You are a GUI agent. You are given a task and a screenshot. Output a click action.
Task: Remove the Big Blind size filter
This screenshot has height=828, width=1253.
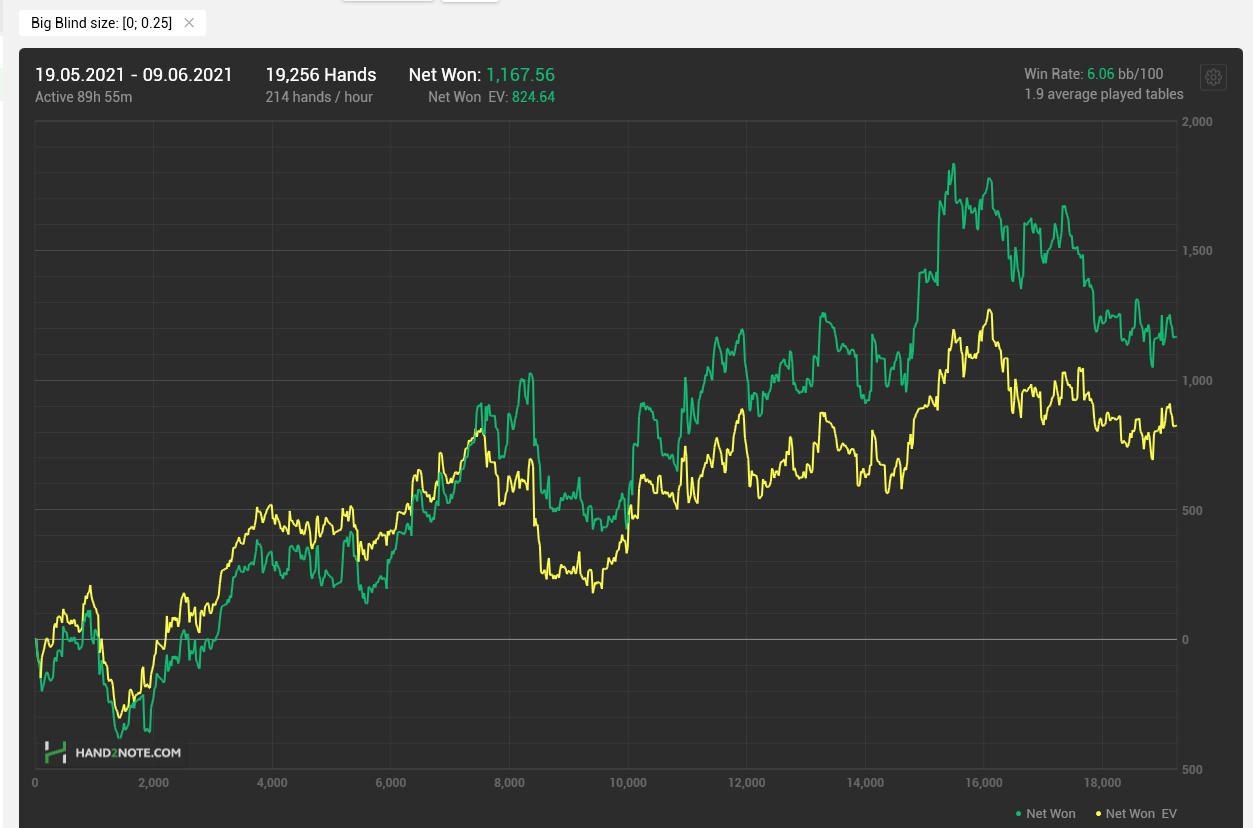(x=189, y=23)
